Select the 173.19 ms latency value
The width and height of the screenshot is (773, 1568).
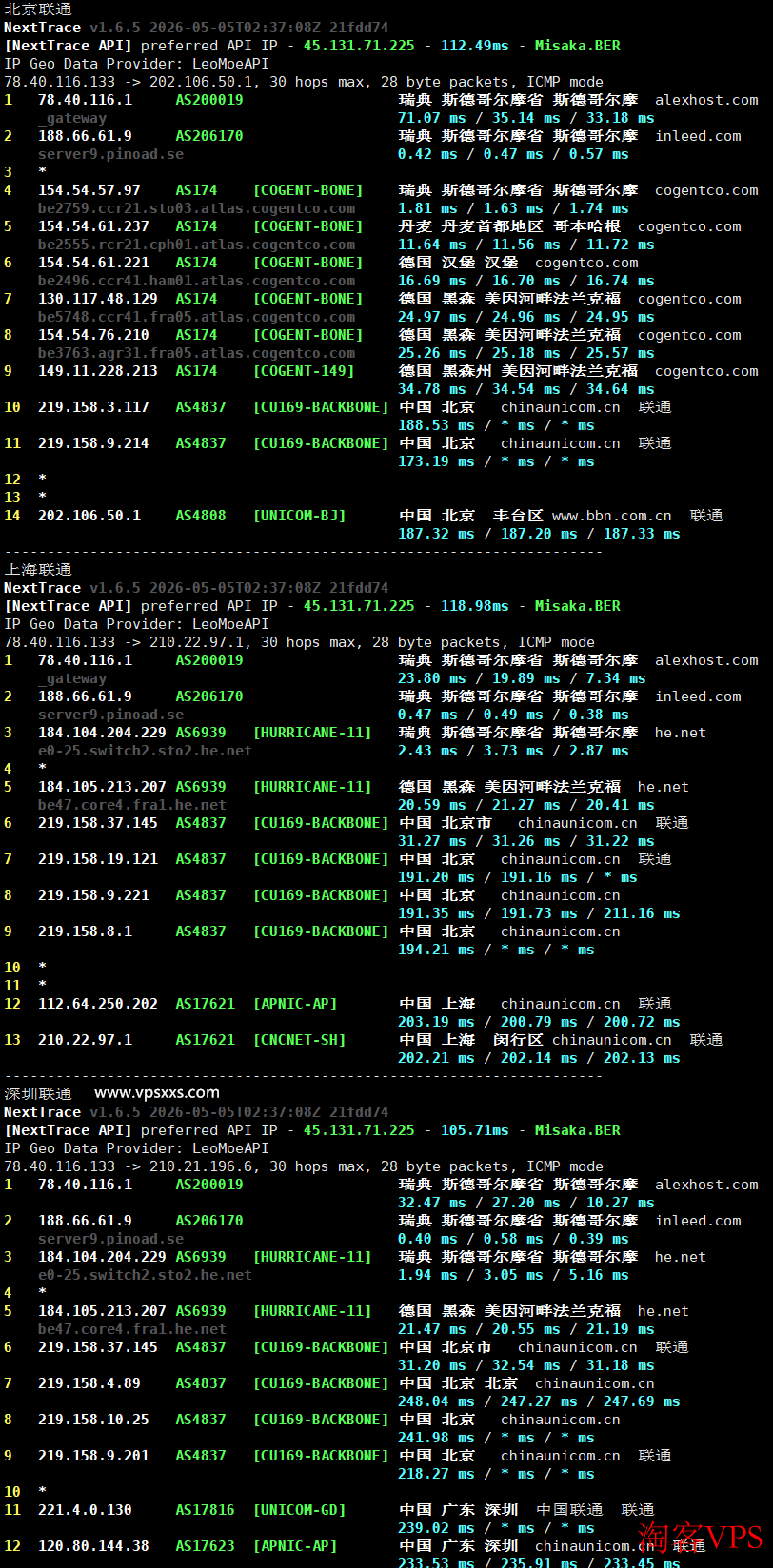pos(436,461)
